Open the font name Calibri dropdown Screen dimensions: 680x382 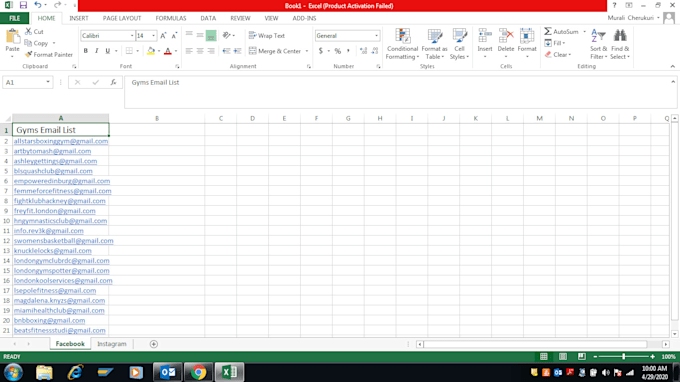pyautogui.click(x=132, y=36)
